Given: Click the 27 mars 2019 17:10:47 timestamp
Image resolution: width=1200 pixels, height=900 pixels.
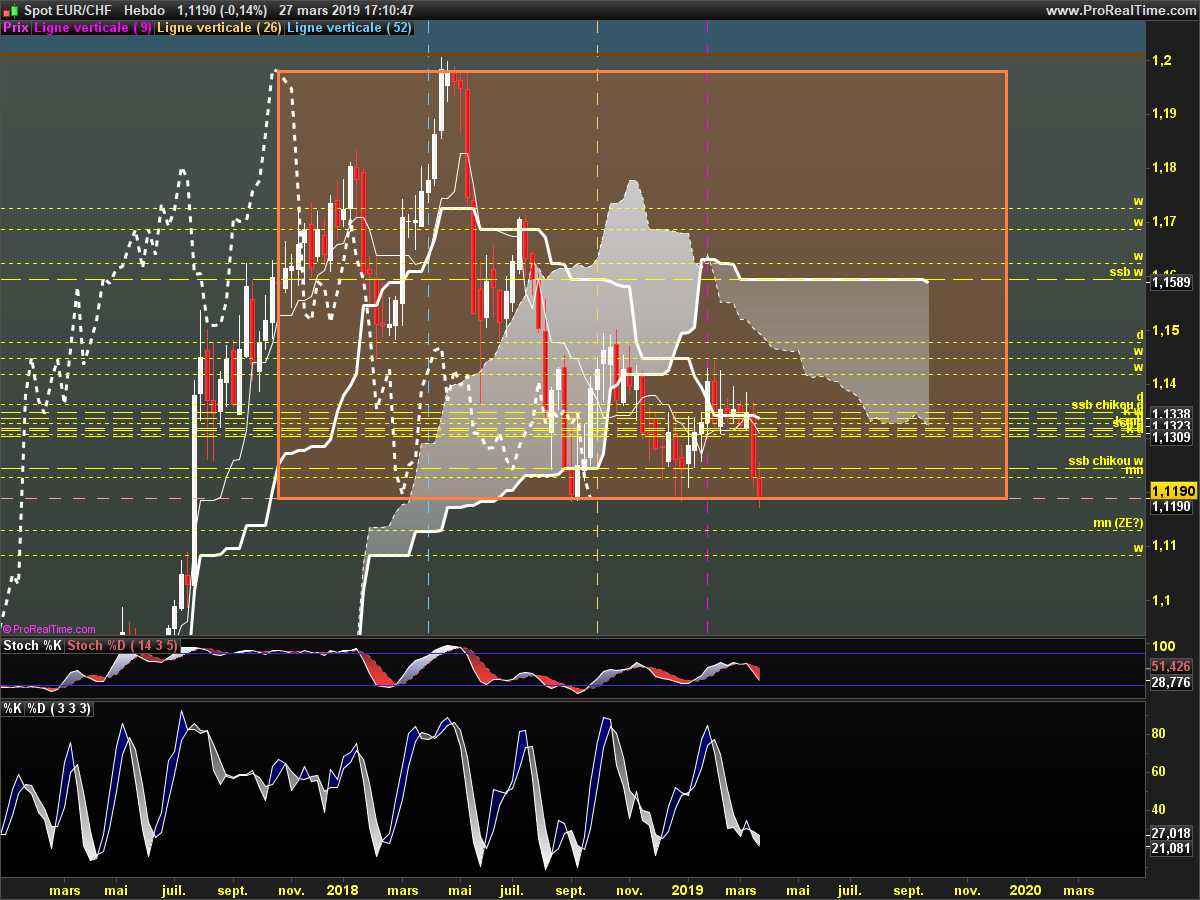Looking at the screenshot, I should (347, 10).
